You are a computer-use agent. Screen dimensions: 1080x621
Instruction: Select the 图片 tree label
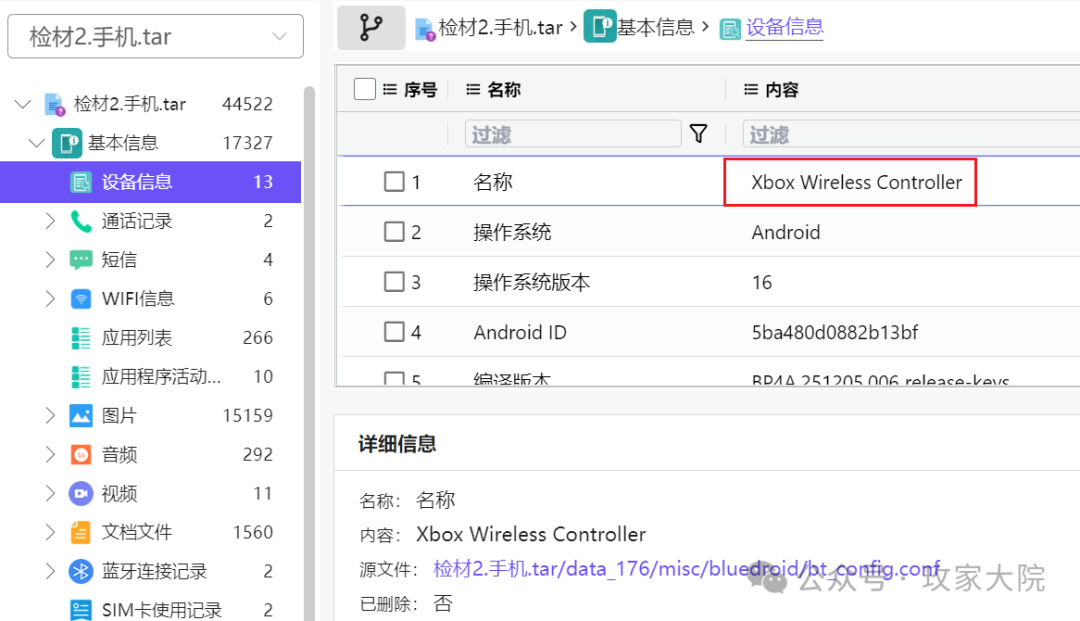point(118,416)
